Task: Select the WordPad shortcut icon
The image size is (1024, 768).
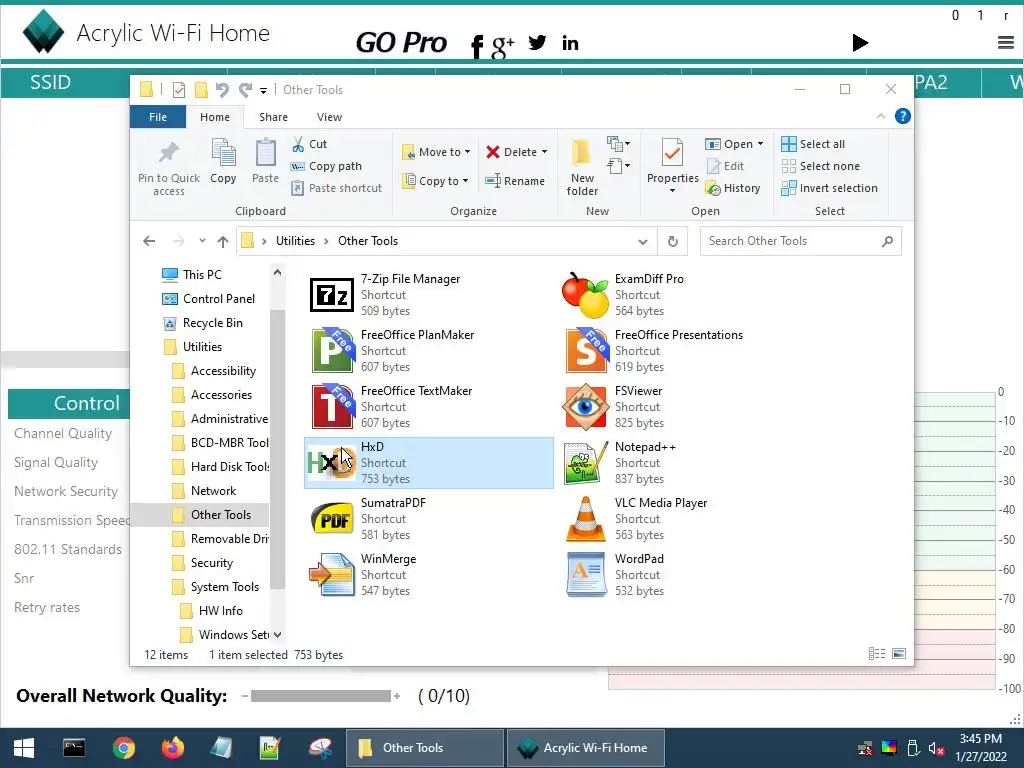Action: click(x=585, y=575)
